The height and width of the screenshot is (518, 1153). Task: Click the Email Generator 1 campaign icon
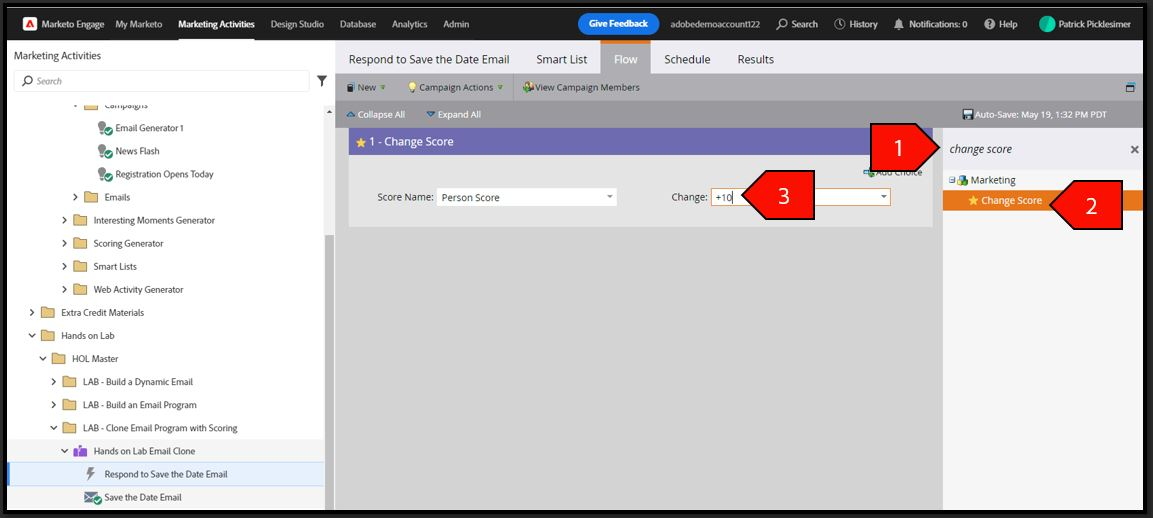pyautogui.click(x=105, y=128)
